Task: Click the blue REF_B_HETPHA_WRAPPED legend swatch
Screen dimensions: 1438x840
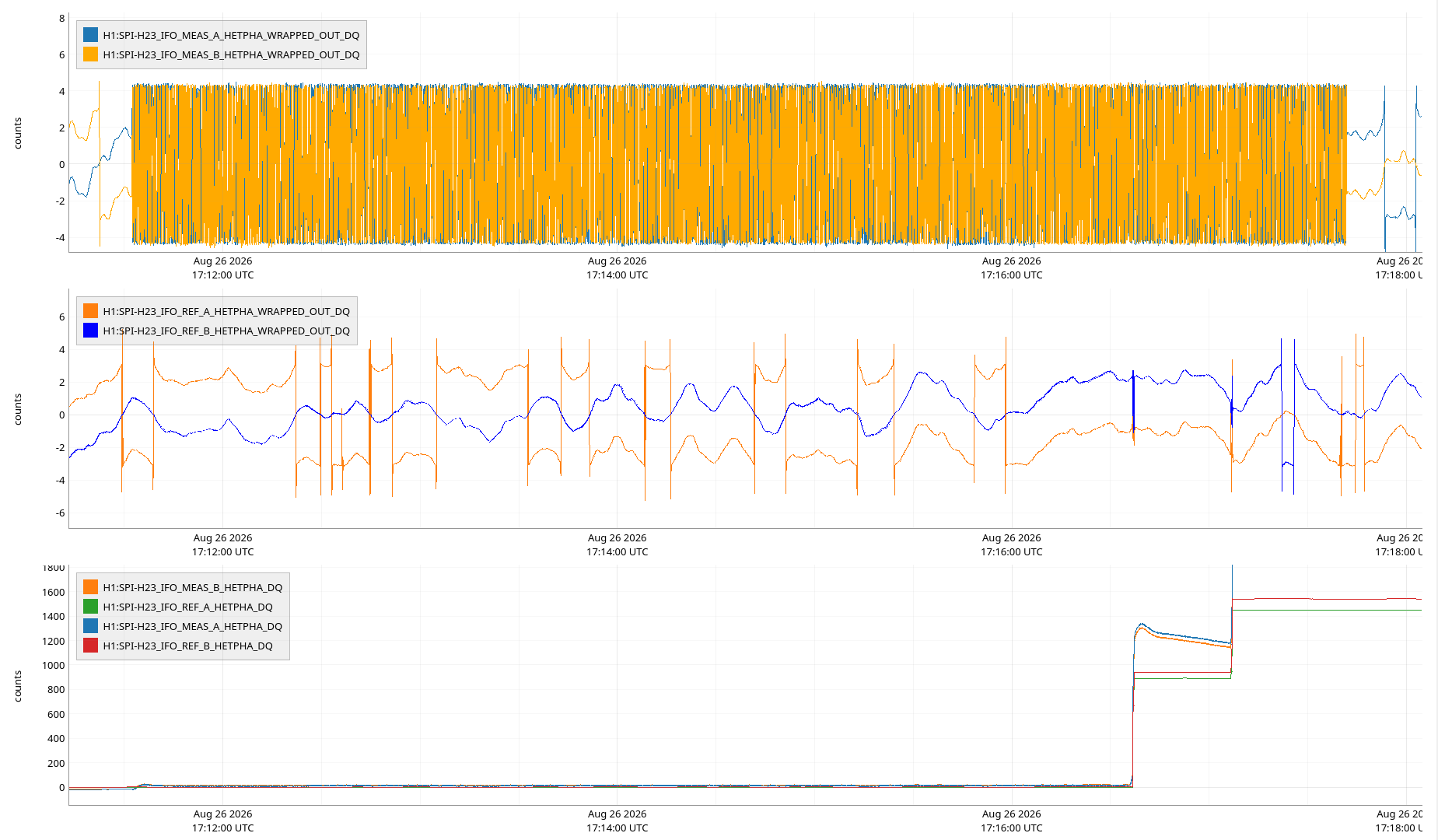Action: click(x=91, y=331)
